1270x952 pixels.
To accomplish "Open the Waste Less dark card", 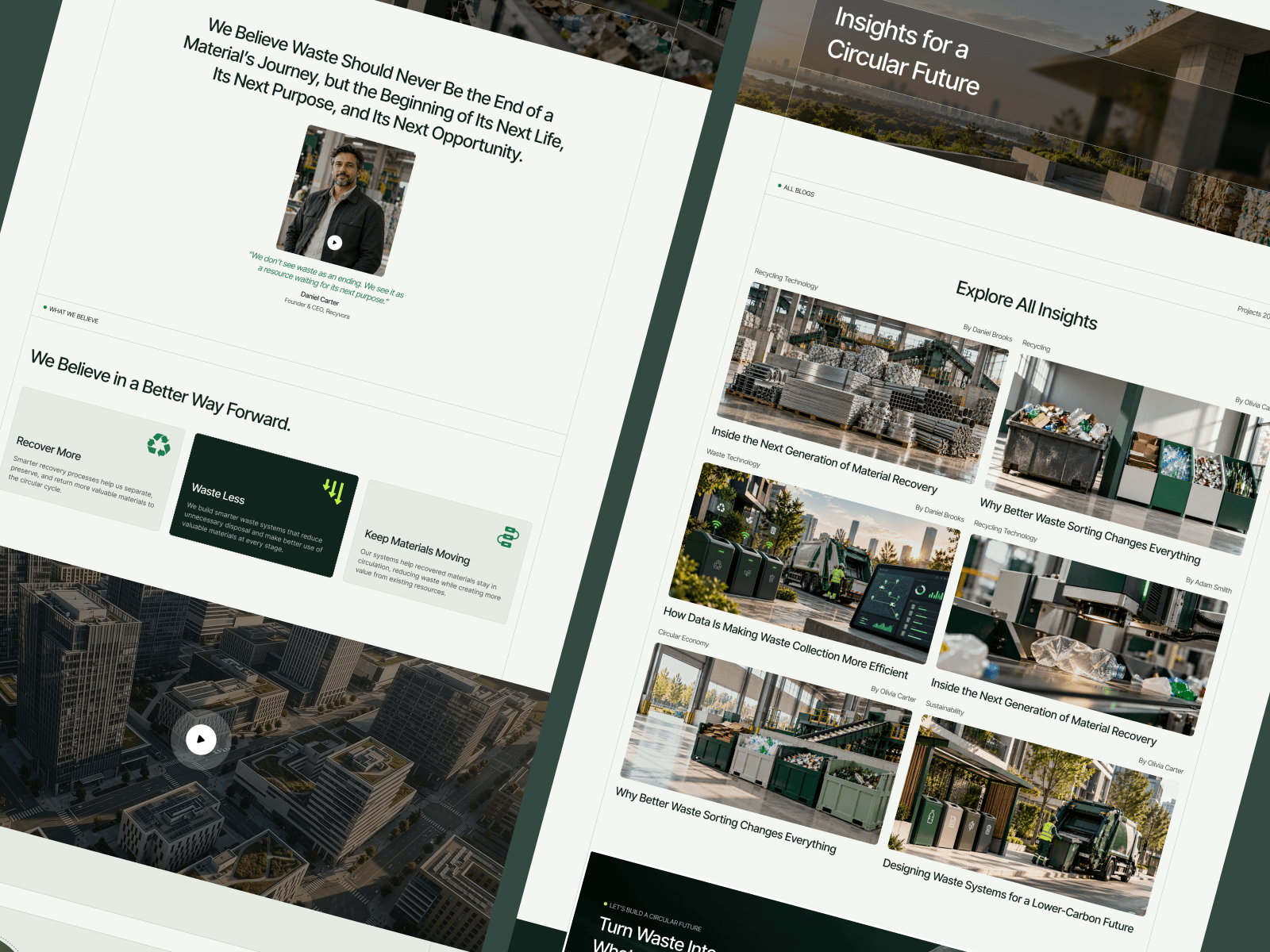I will (x=264, y=505).
